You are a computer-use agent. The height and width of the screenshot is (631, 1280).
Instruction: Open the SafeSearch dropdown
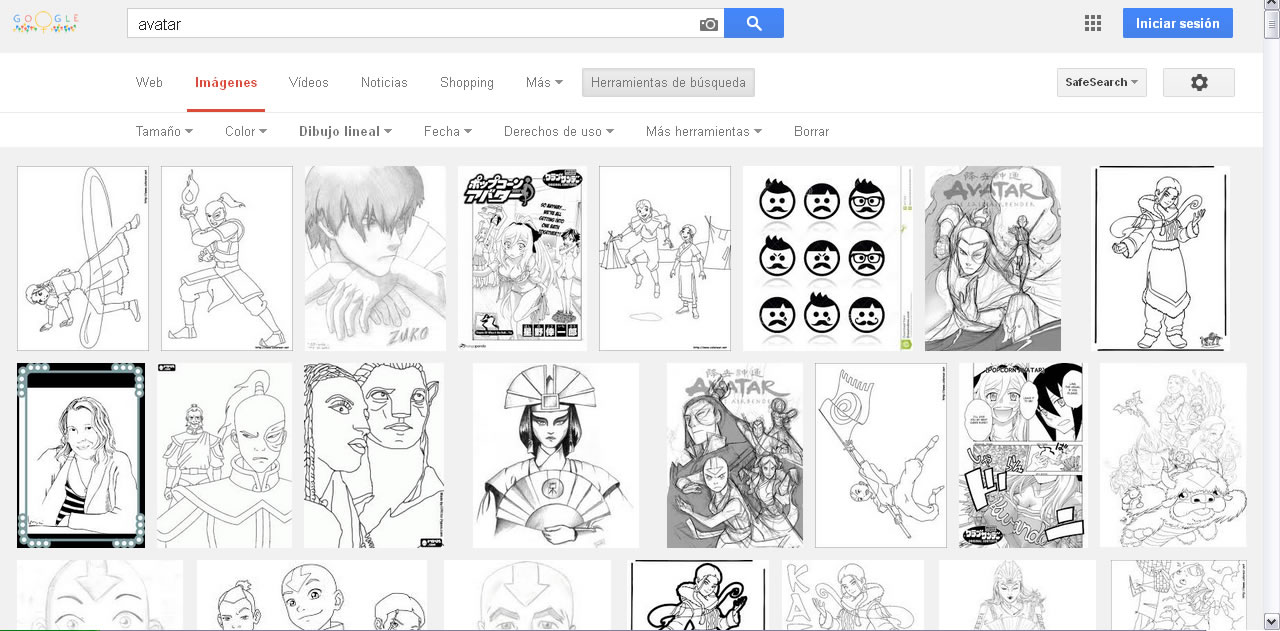coord(1101,83)
